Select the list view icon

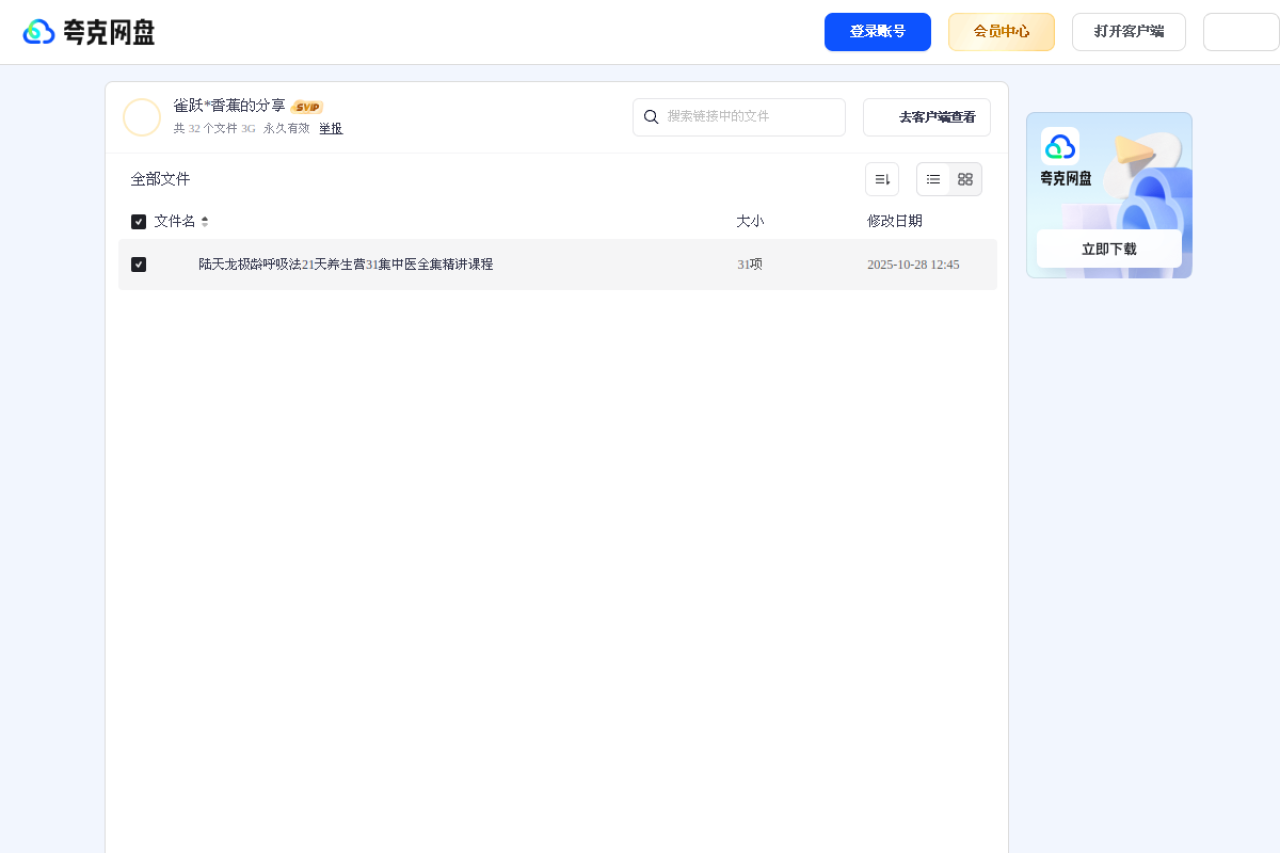(x=933, y=179)
